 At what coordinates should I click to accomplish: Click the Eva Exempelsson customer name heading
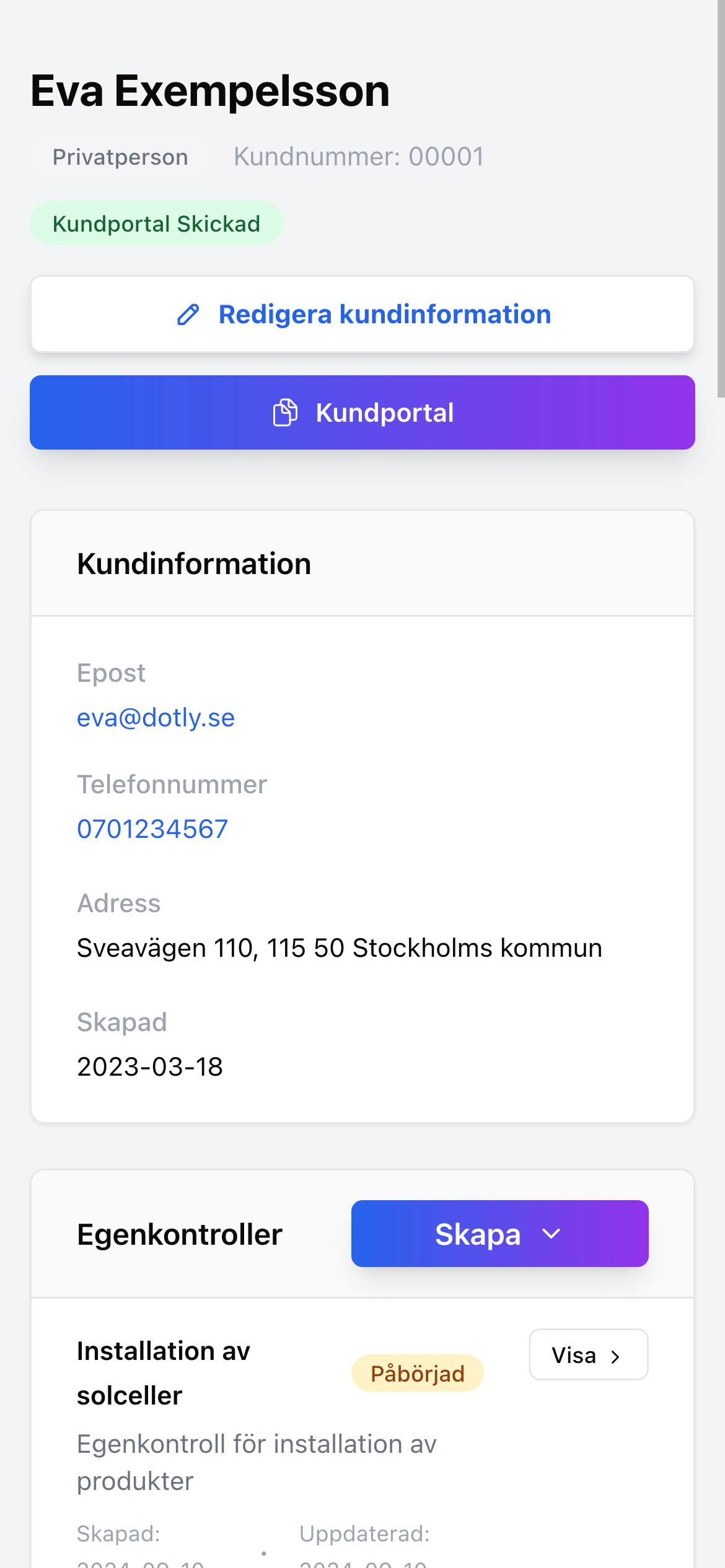click(x=210, y=91)
